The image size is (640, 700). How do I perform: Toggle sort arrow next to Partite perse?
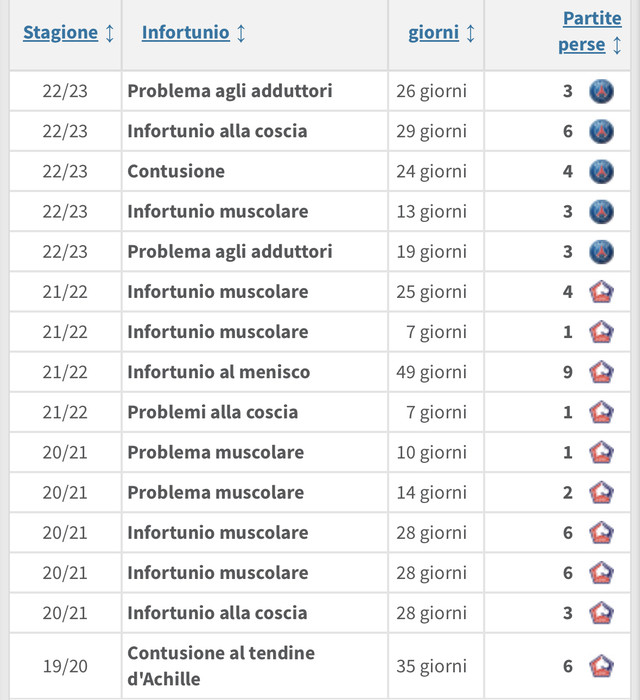[617, 45]
